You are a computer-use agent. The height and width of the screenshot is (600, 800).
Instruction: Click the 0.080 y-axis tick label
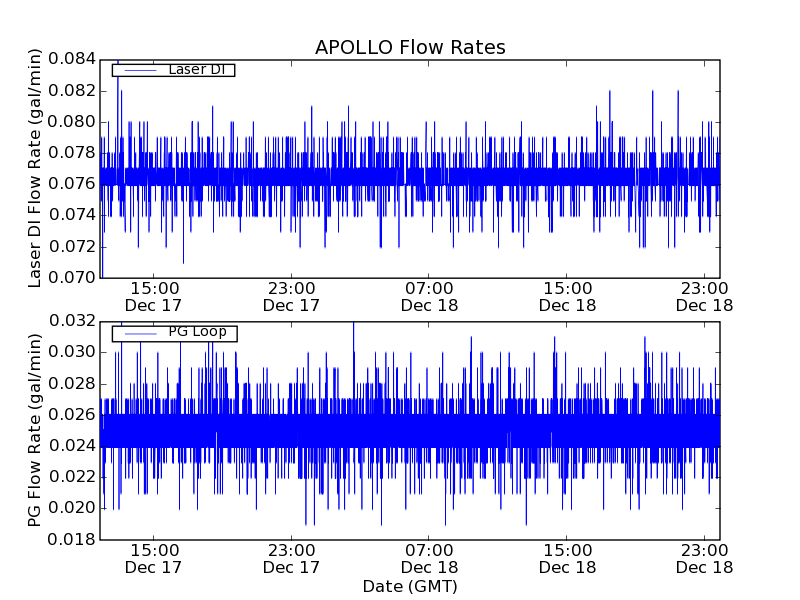click(72, 122)
